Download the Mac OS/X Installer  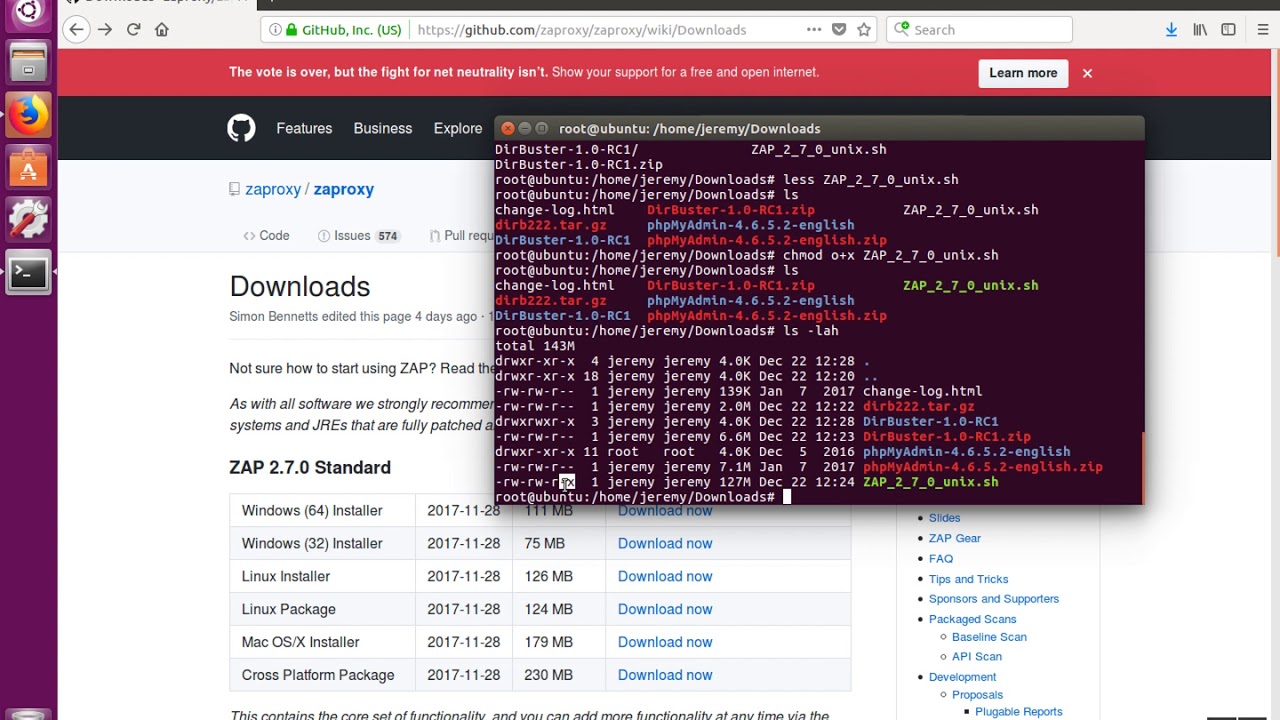pyautogui.click(x=665, y=642)
